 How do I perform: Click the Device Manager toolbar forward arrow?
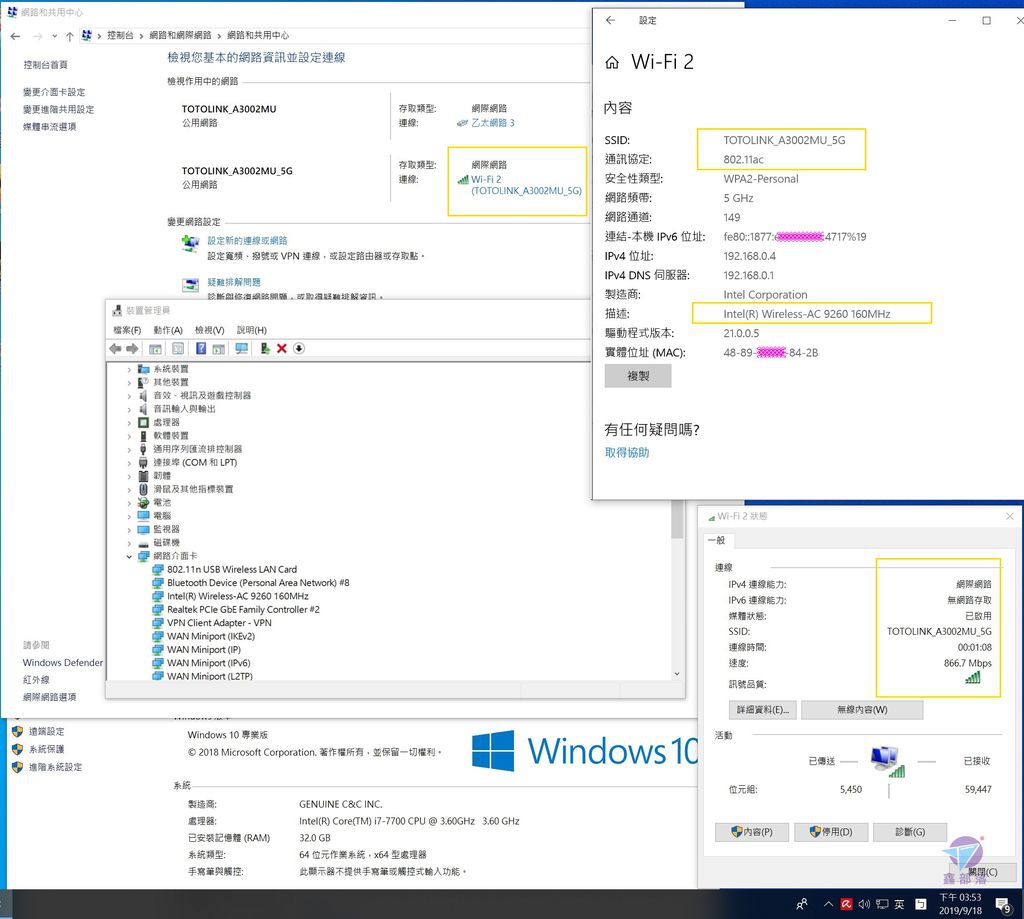tap(132, 349)
